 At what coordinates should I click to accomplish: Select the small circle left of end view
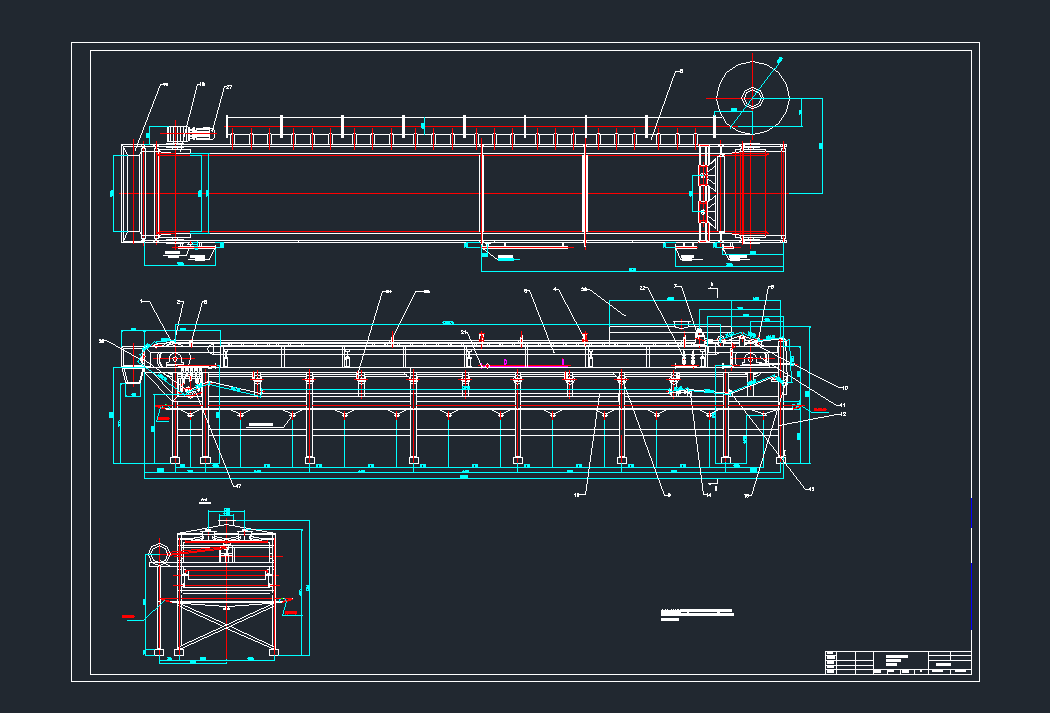click(x=157, y=553)
